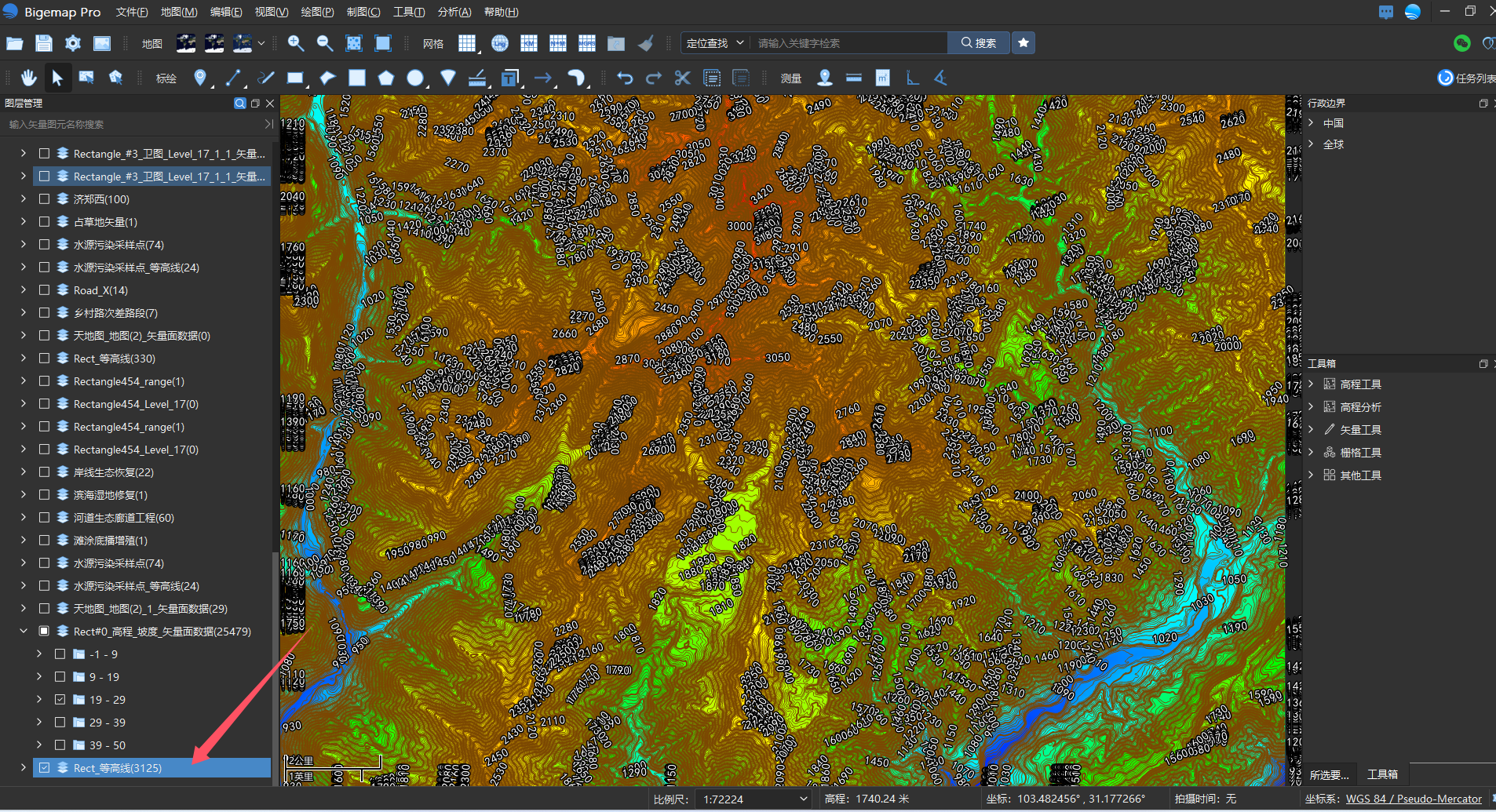This screenshot has height=812, width=1496.
Task: Click the 搜索 search button
Action: [x=979, y=43]
